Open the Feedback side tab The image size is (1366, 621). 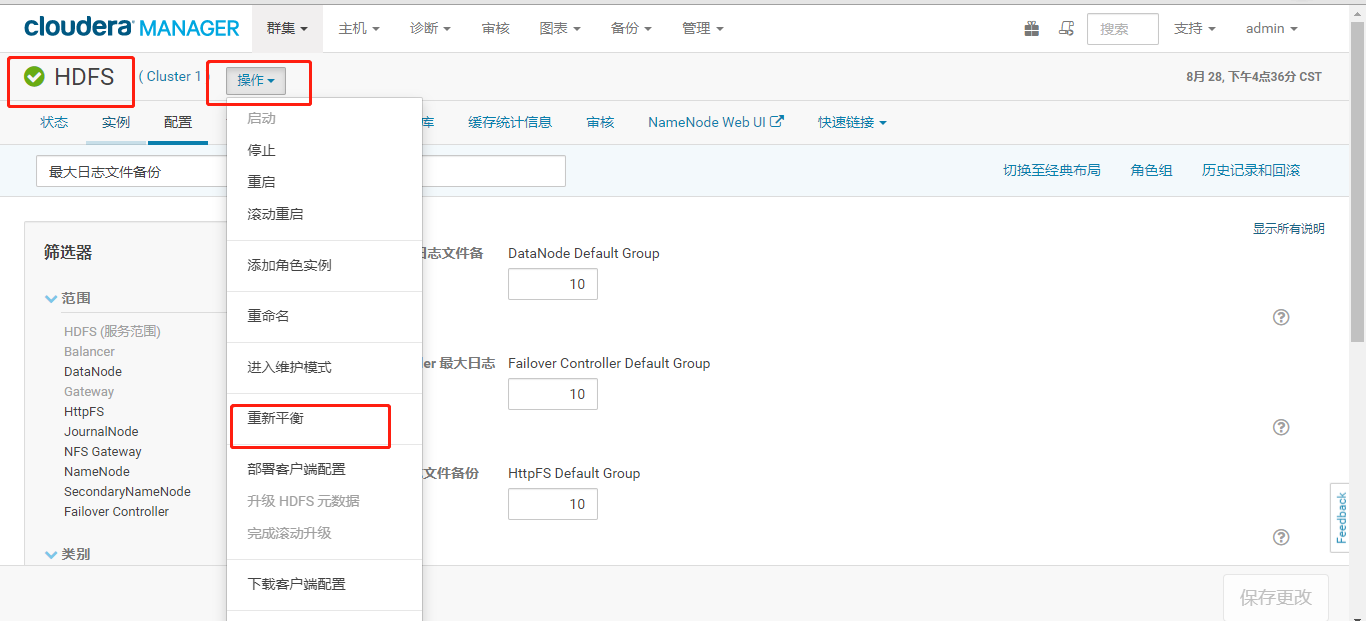pos(1341,518)
